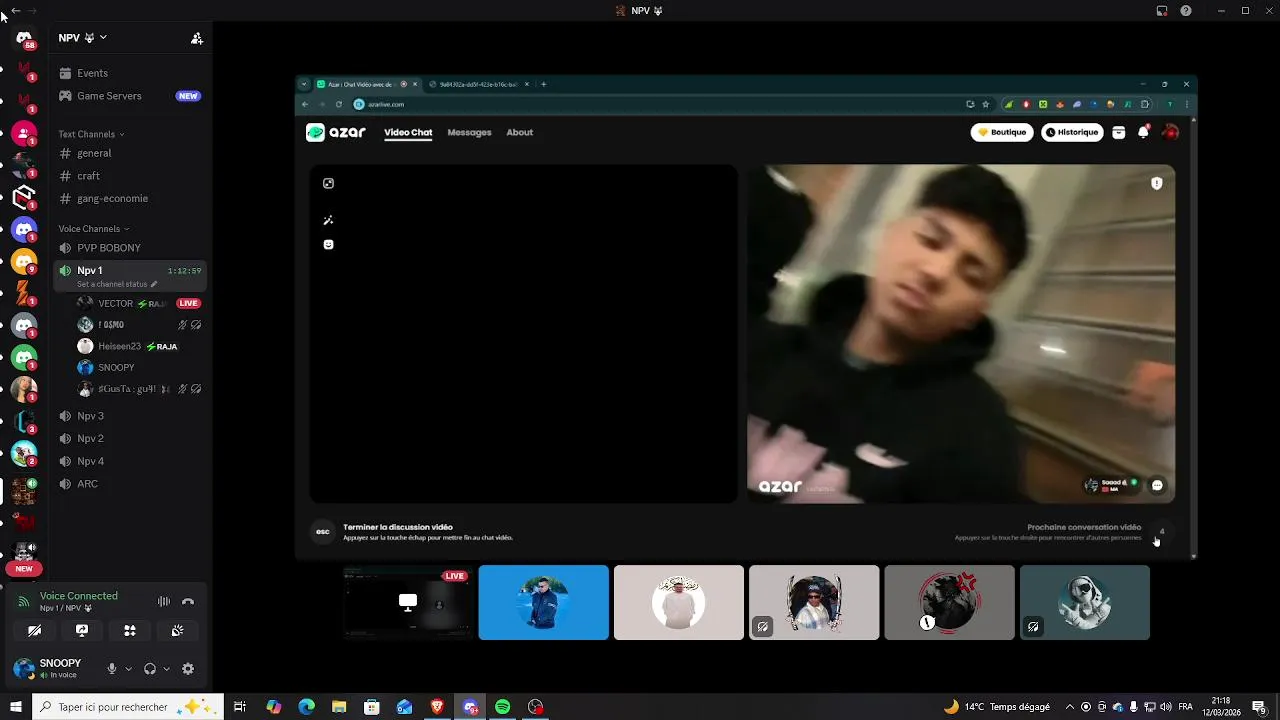Join Npv 4 voice channel
1280x720 pixels.
point(130,461)
